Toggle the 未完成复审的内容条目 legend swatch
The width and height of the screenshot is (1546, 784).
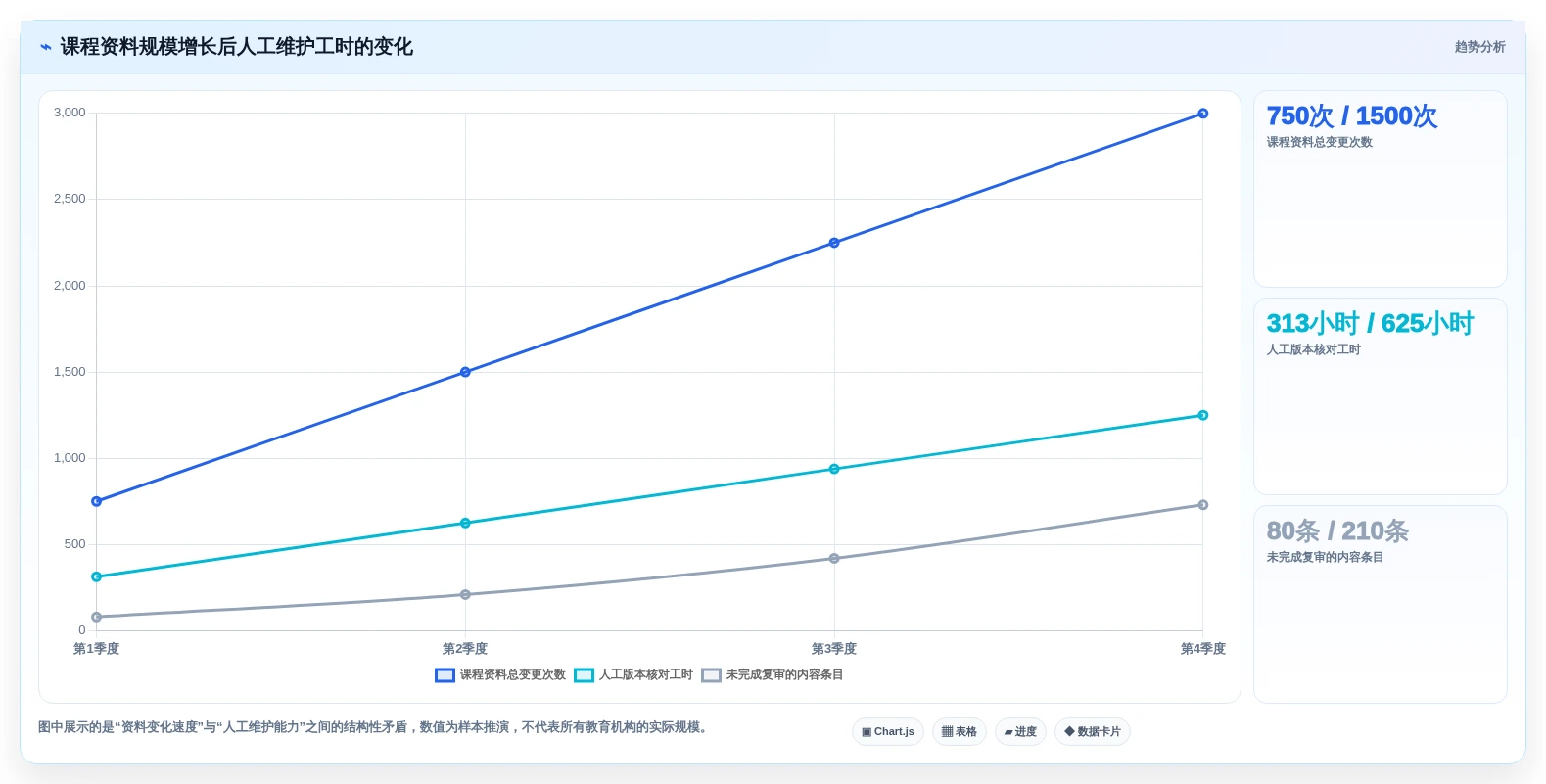711,675
